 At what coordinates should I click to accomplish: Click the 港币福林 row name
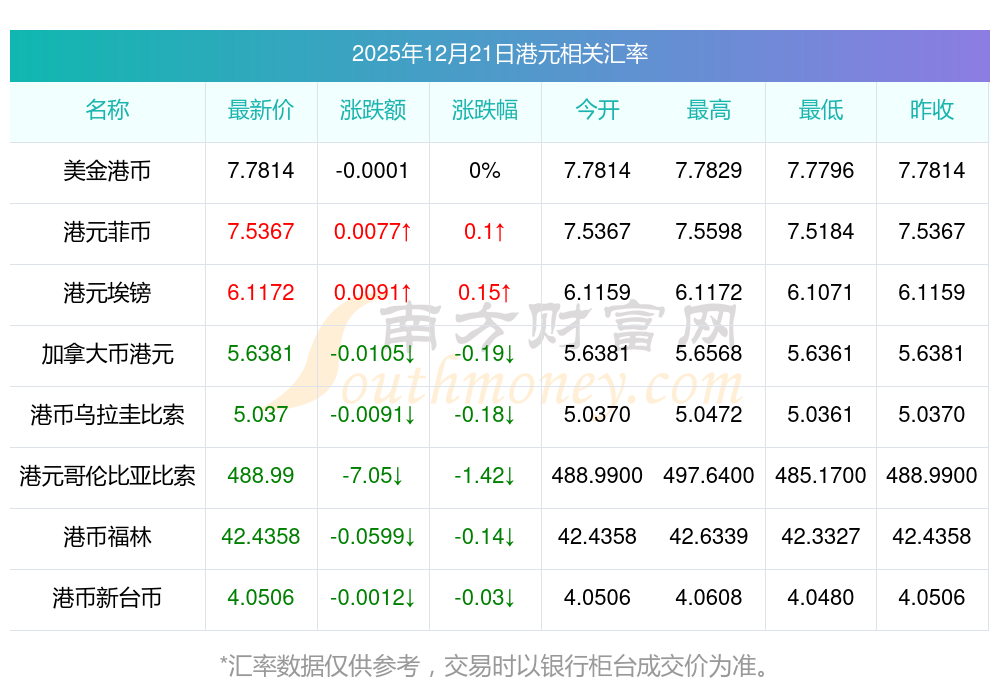click(107, 537)
